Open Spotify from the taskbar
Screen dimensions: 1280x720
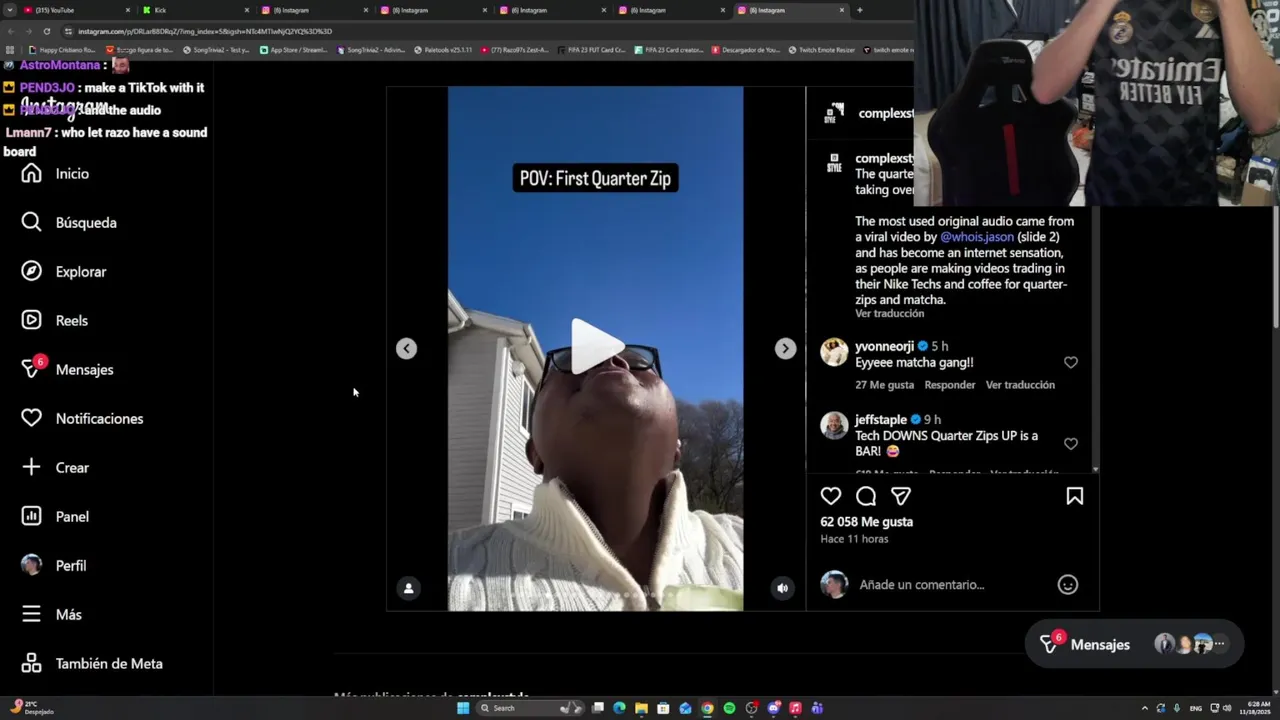pyautogui.click(x=729, y=708)
